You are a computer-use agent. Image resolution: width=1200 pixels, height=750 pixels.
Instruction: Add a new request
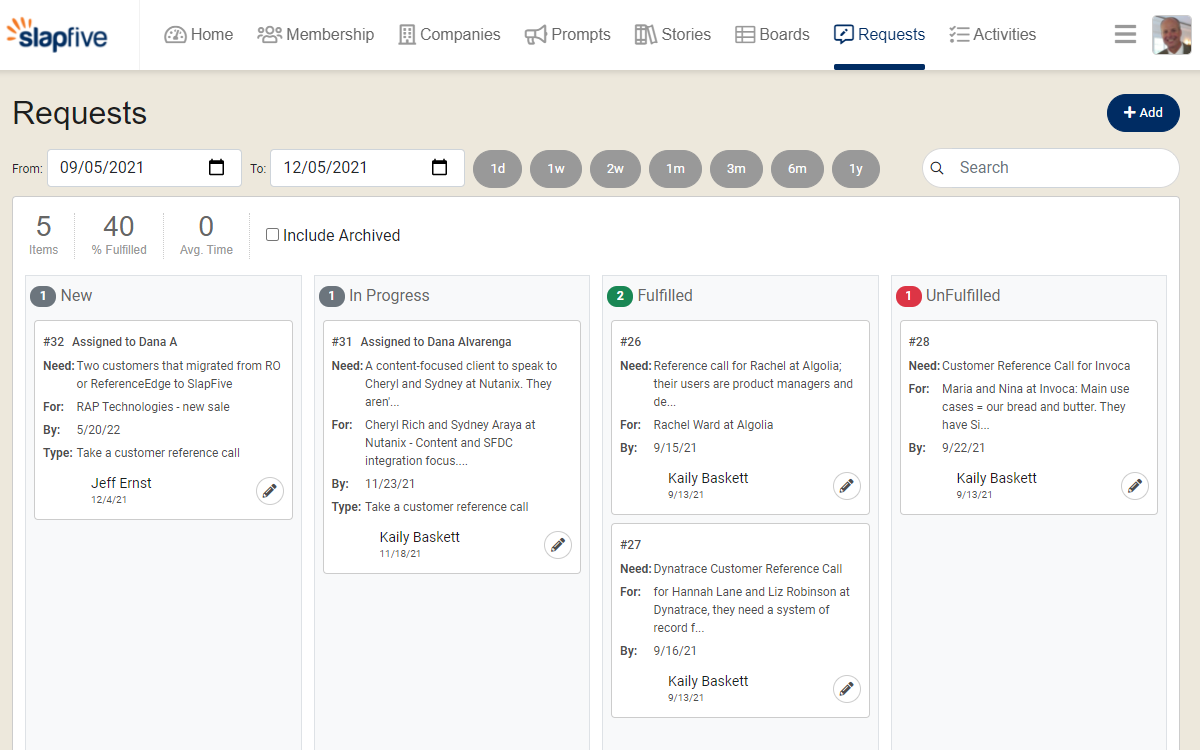click(x=1143, y=112)
